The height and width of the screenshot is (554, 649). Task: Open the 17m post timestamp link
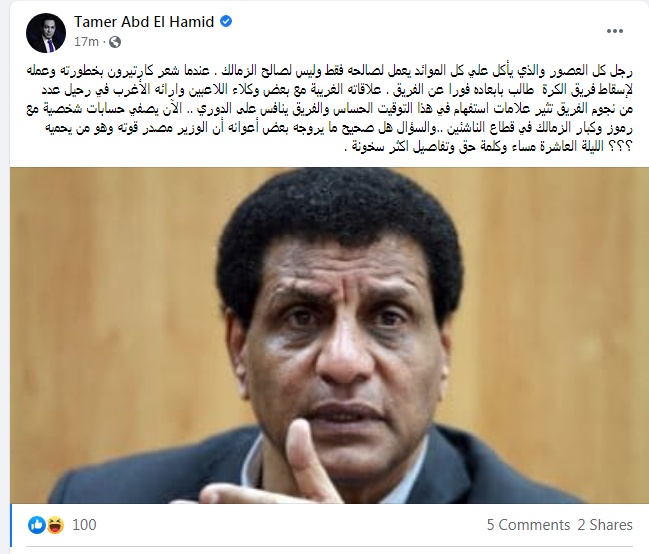point(86,42)
